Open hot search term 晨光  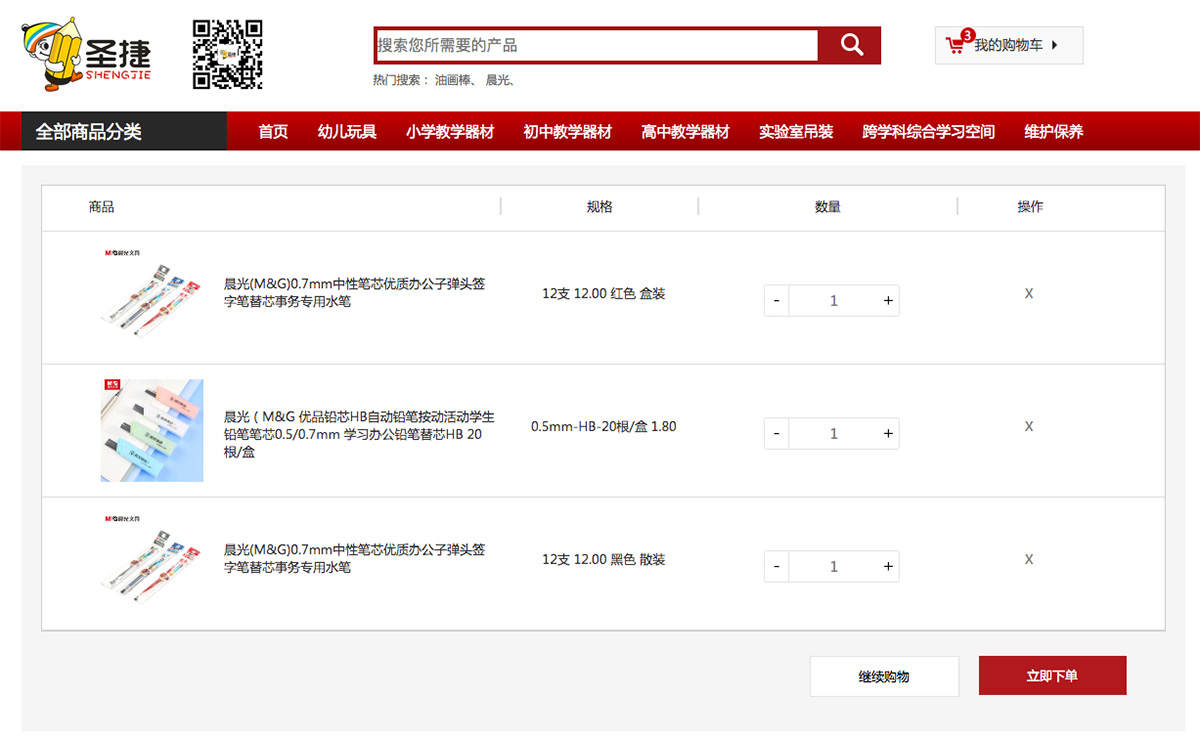tap(498, 80)
